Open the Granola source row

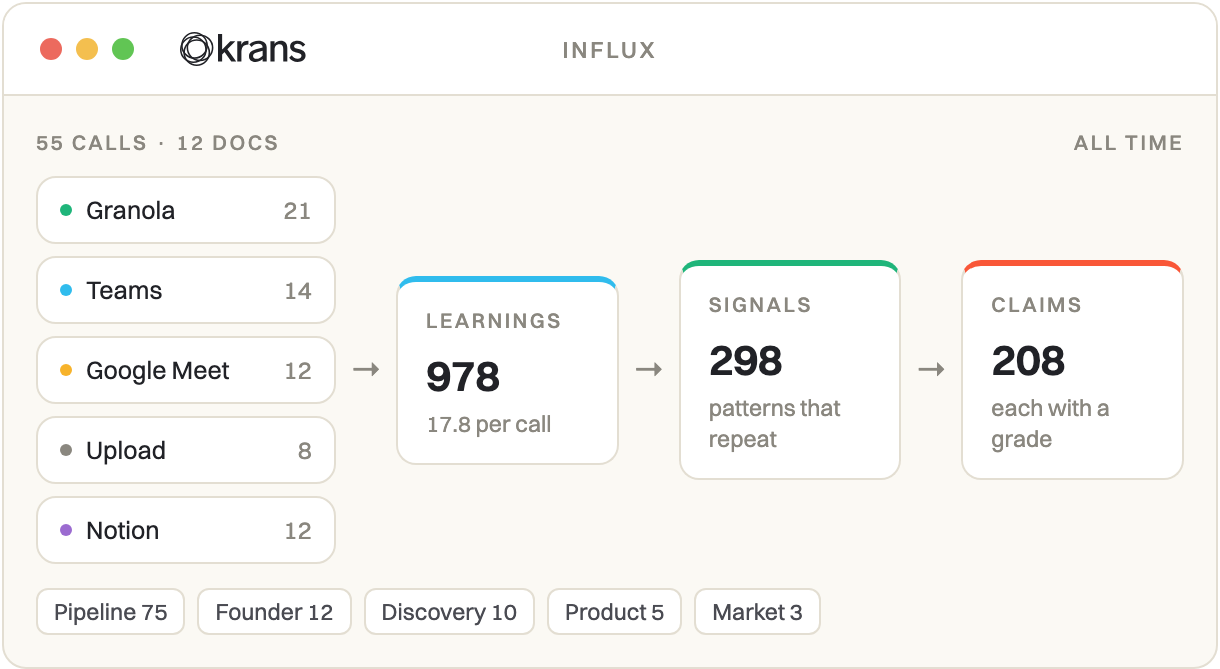pyautogui.click(x=186, y=210)
